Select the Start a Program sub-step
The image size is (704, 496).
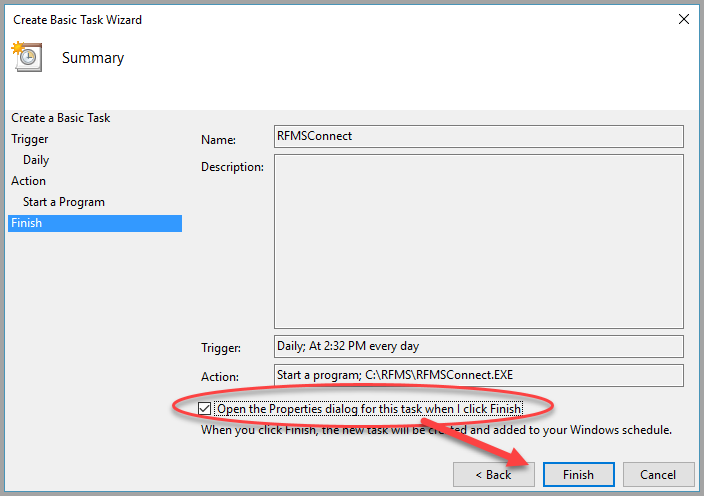tap(64, 202)
